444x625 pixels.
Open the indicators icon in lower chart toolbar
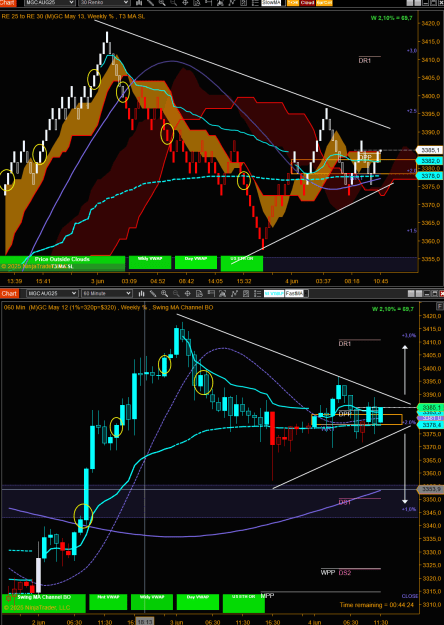[234, 294]
